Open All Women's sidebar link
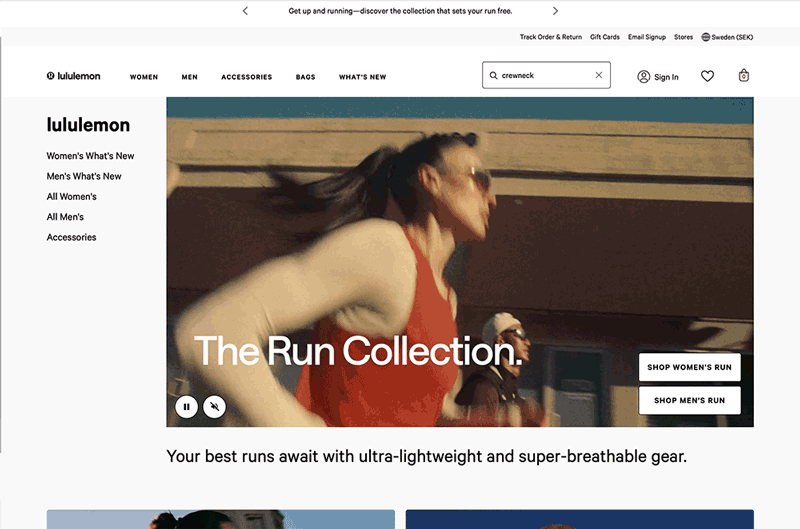Image resolution: width=800 pixels, height=529 pixels. [x=71, y=196]
